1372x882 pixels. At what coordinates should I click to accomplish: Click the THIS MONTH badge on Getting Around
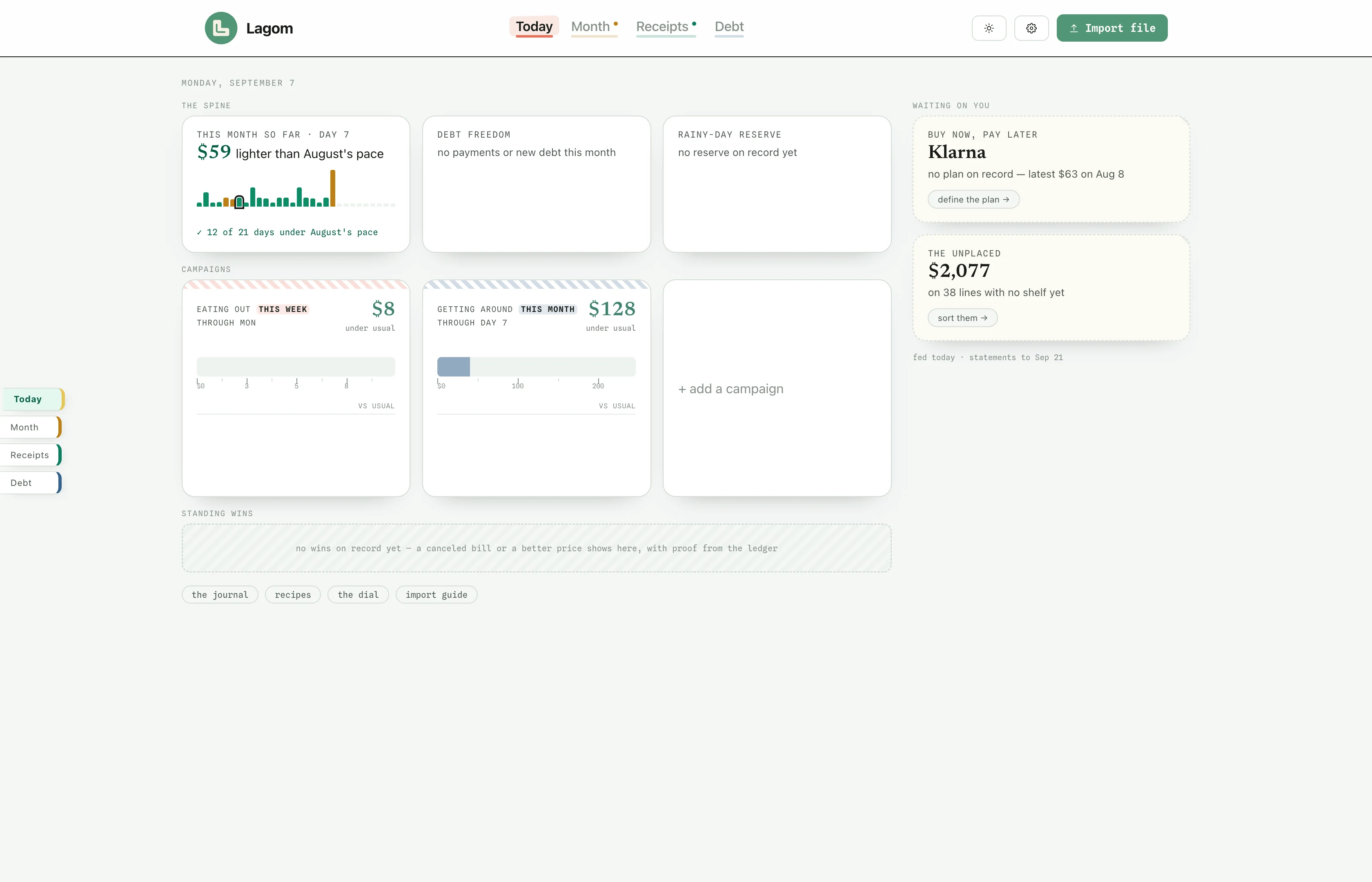[548, 309]
